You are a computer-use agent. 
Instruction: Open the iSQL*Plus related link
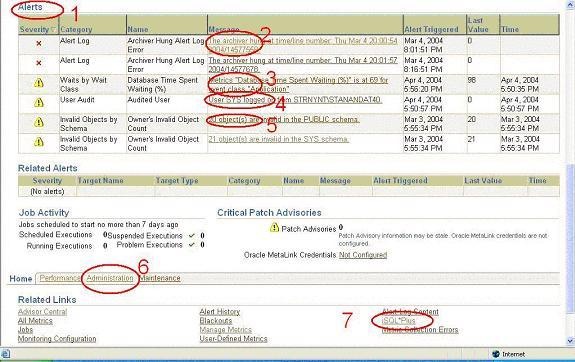[399, 321]
